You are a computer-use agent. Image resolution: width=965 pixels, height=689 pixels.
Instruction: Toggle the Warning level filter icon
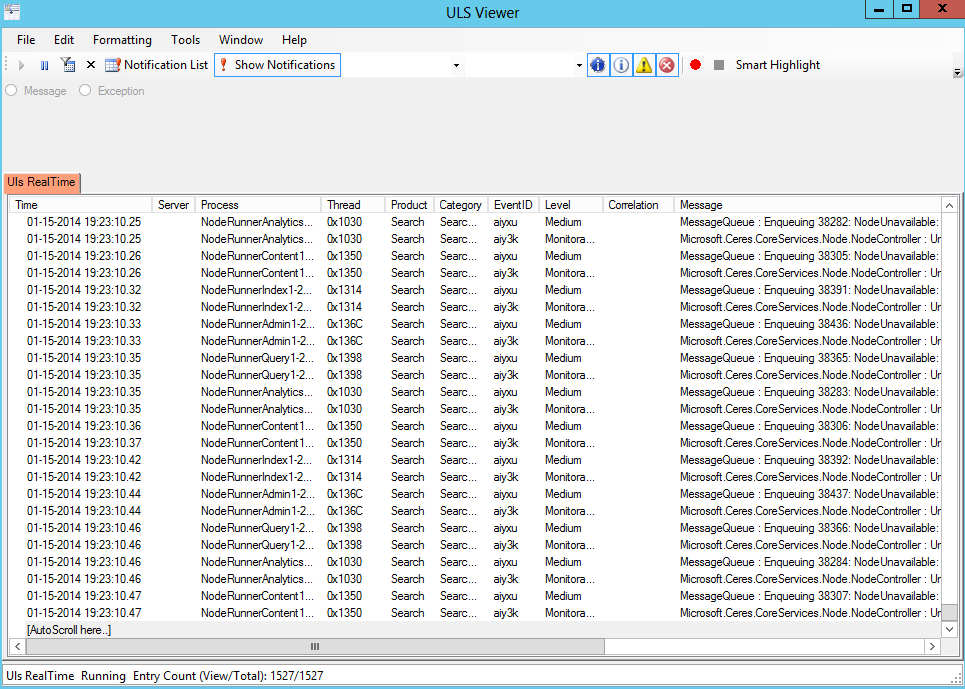(x=644, y=65)
